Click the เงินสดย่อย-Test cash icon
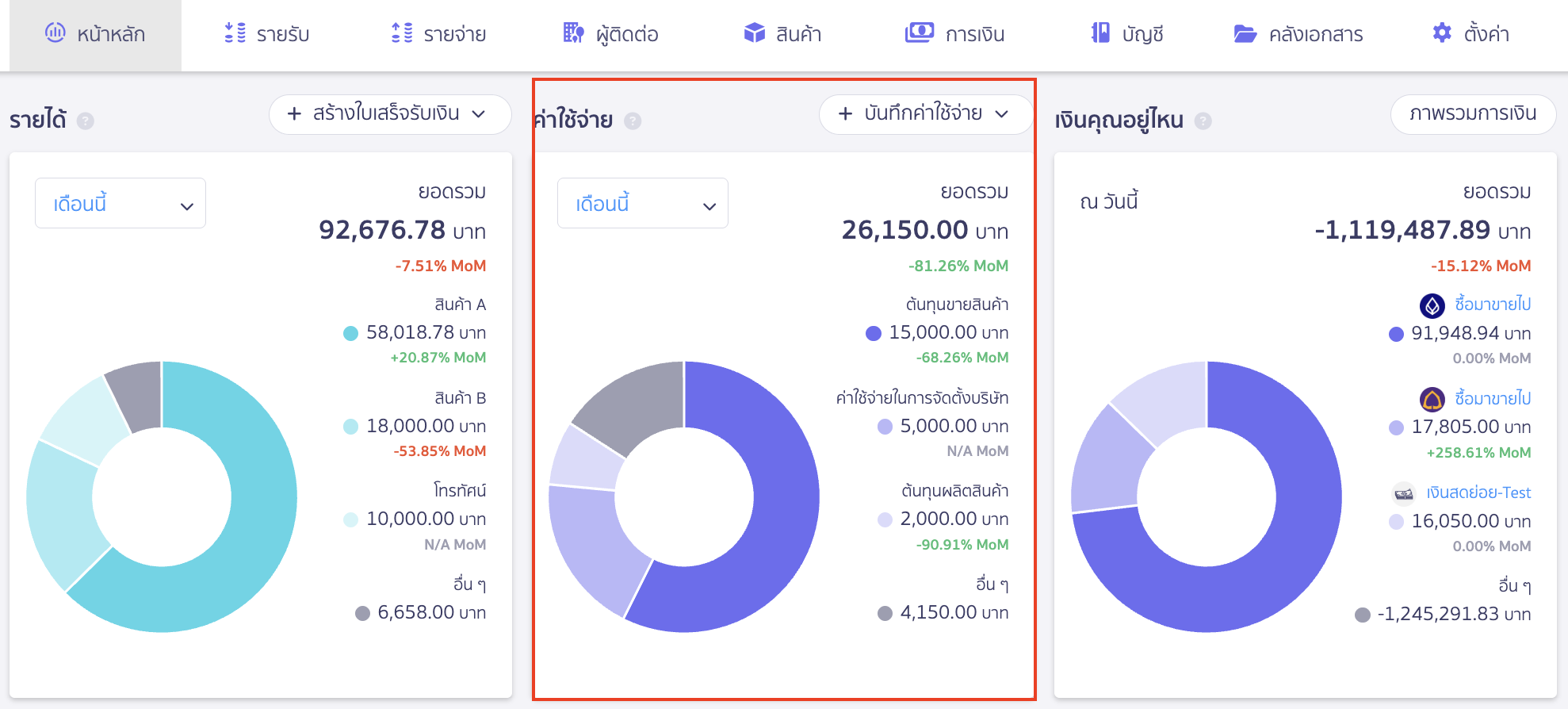Viewport: 1568px width, 709px height. click(x=1404, y=493)
